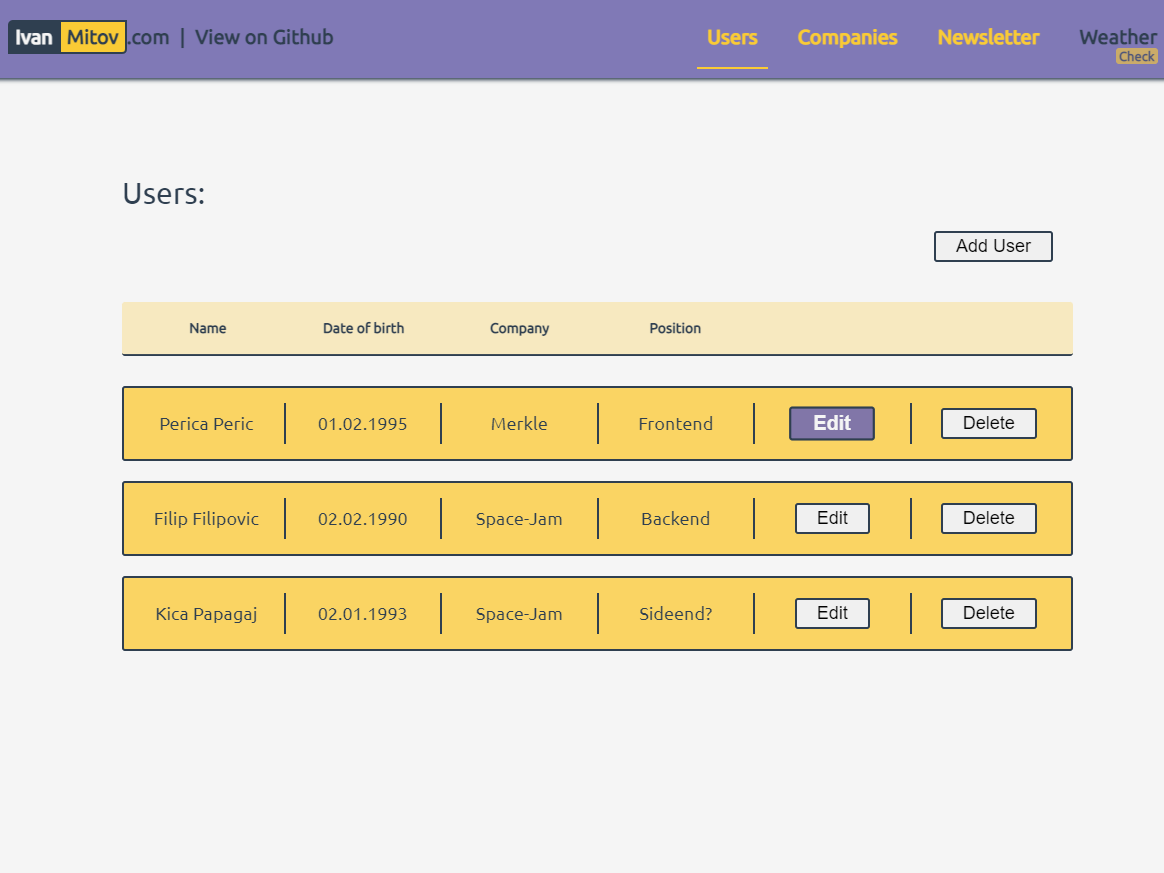The width and height of the screenshot is (1164, 873).
Task: Select the Perica Peric name cell
Action: pyautogui.click(x=206, y=424)
